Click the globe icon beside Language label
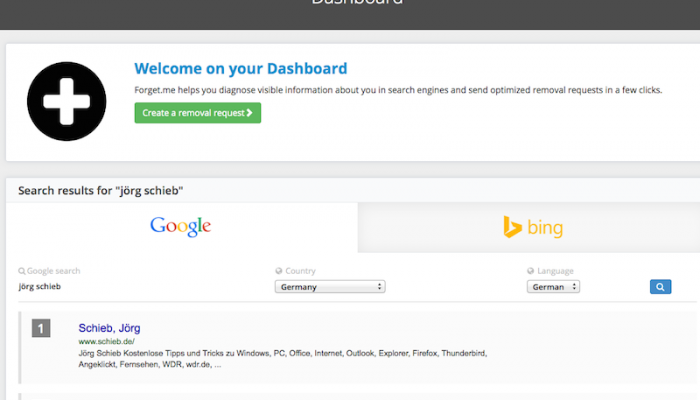The width and height of the screenshot is (700, 400). (x=530, y=271)
